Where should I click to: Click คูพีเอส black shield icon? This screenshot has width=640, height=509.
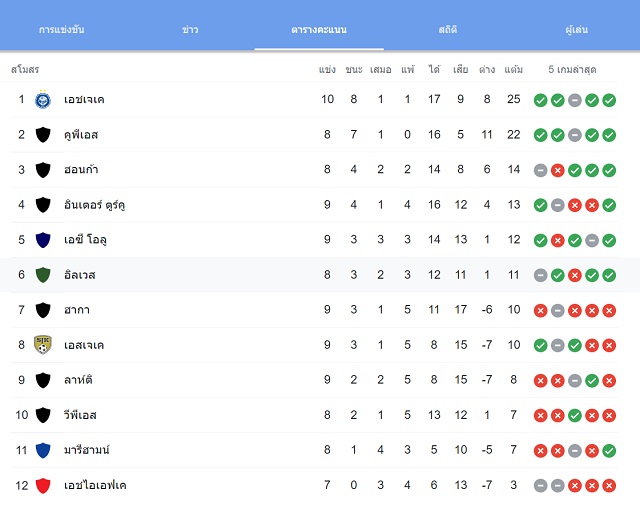pos(43,134)
